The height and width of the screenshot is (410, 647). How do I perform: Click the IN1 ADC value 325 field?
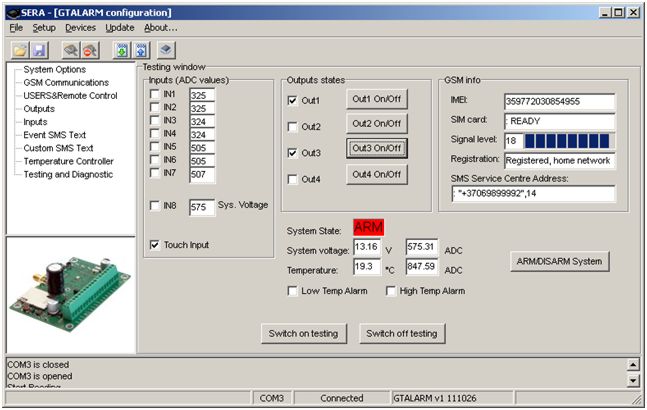[202, 95]
